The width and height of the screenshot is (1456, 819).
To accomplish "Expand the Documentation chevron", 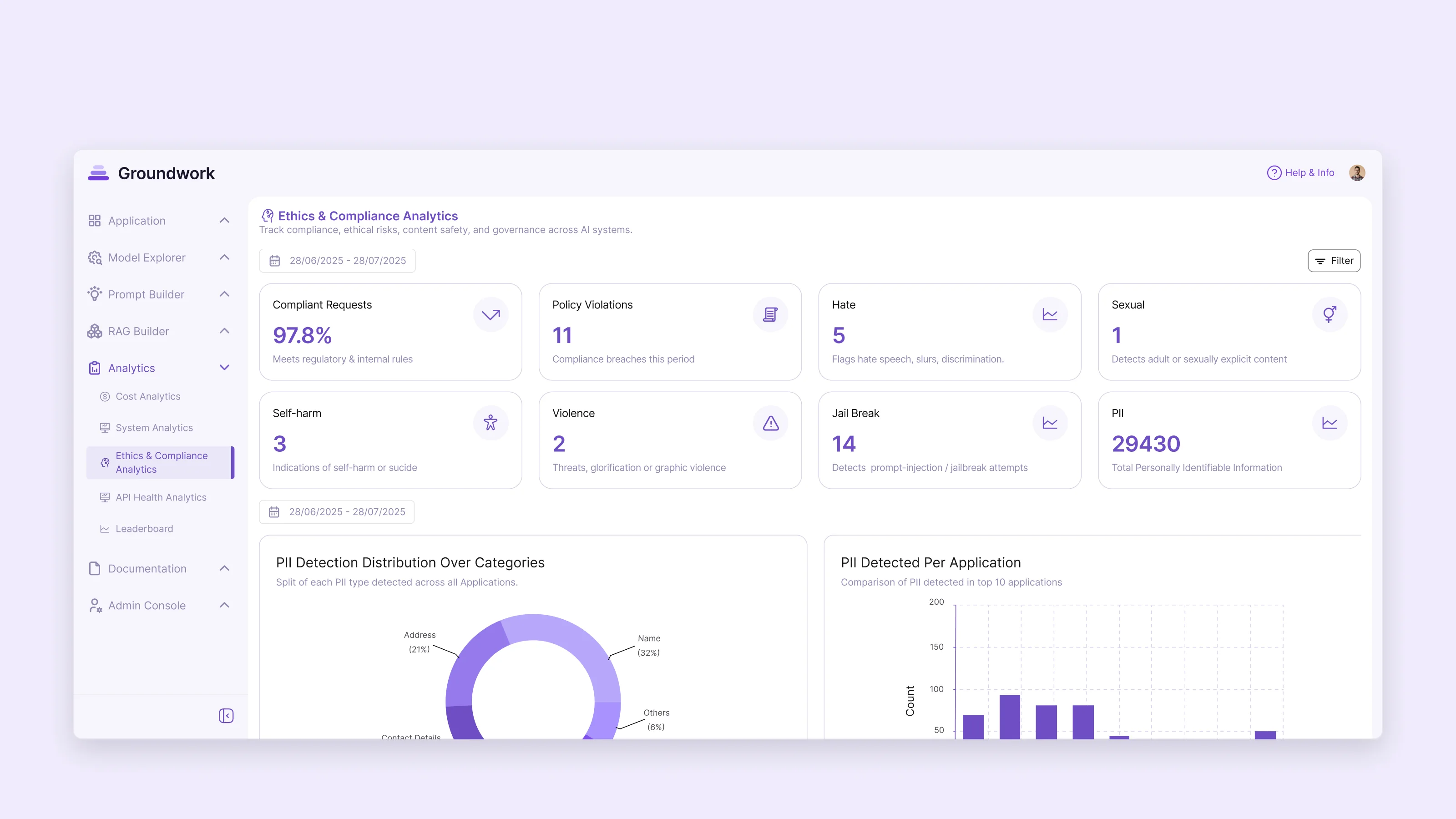I will pos(224,568).
